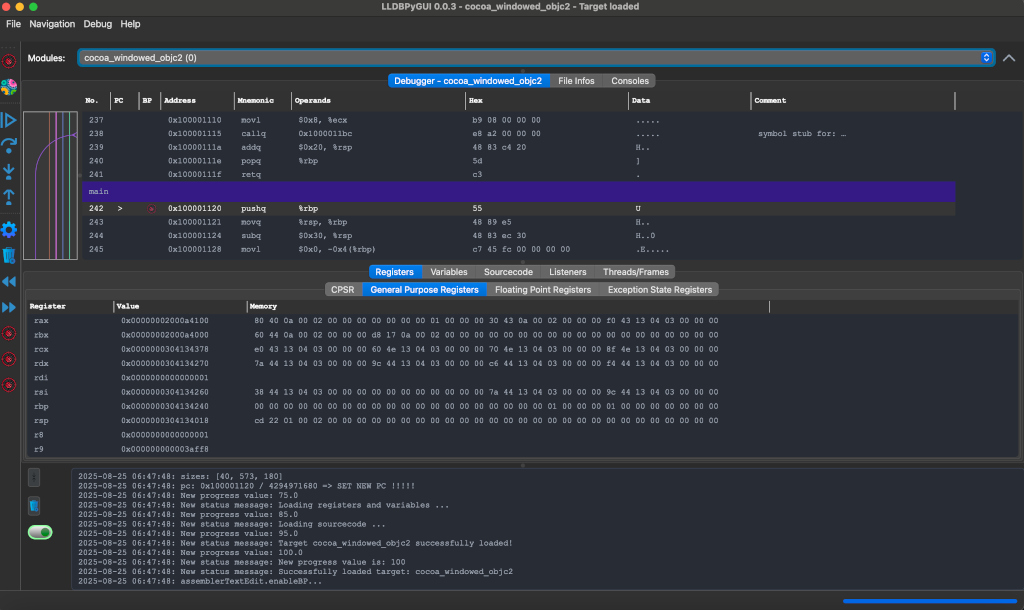Clear the console log with trash icon
1024x610 pixels.
click(x=34, y=506)
